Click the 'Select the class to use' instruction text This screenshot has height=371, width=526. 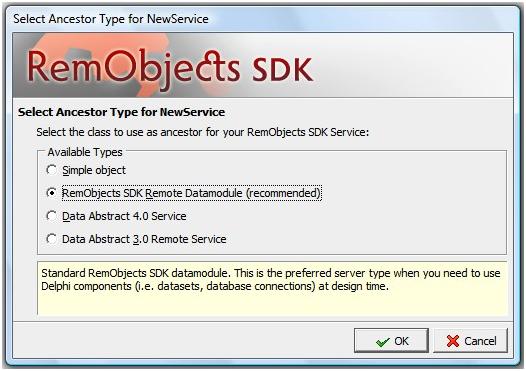pos(203,132)
